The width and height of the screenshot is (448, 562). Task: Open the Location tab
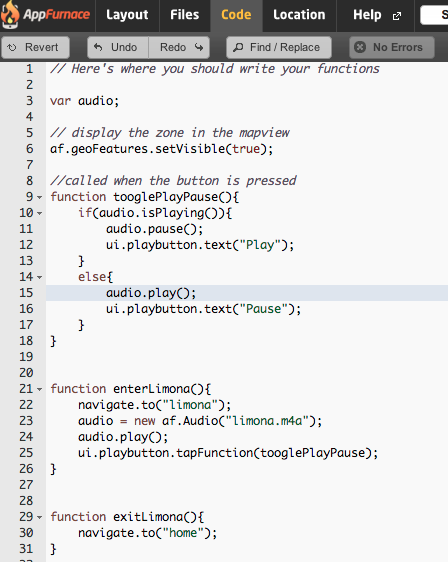[299, 15]
